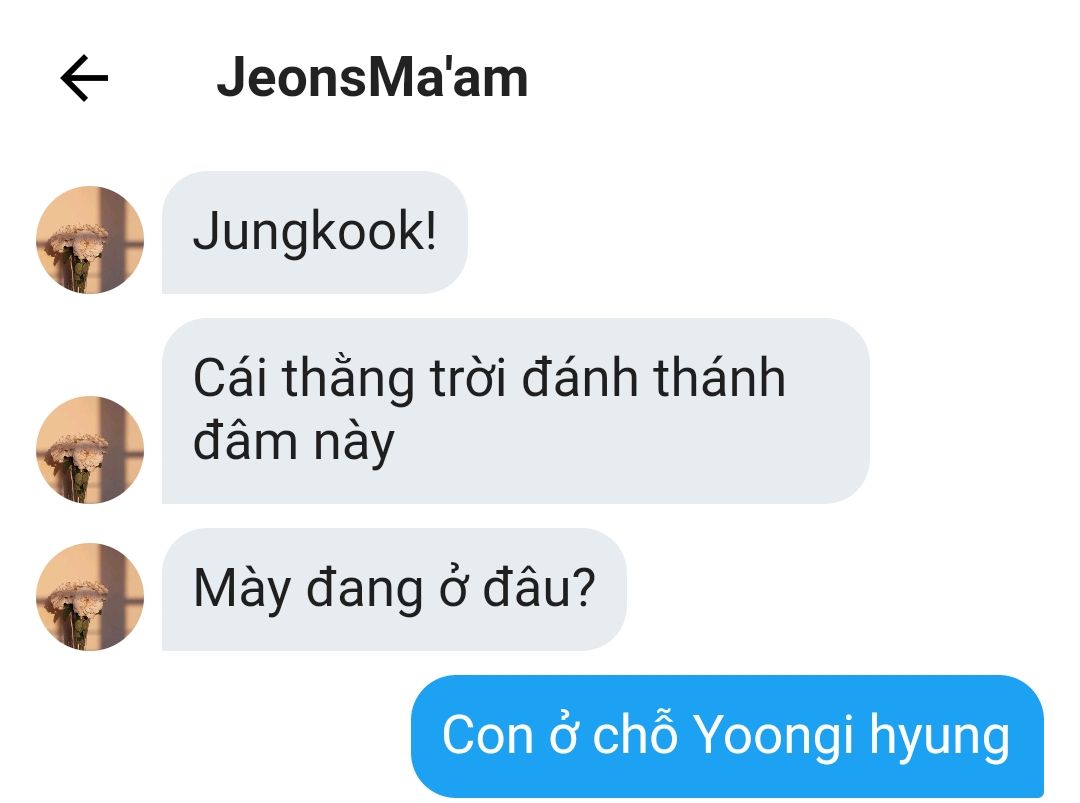Open the JeonsMa'am conversation title

[x=372, y=78]
